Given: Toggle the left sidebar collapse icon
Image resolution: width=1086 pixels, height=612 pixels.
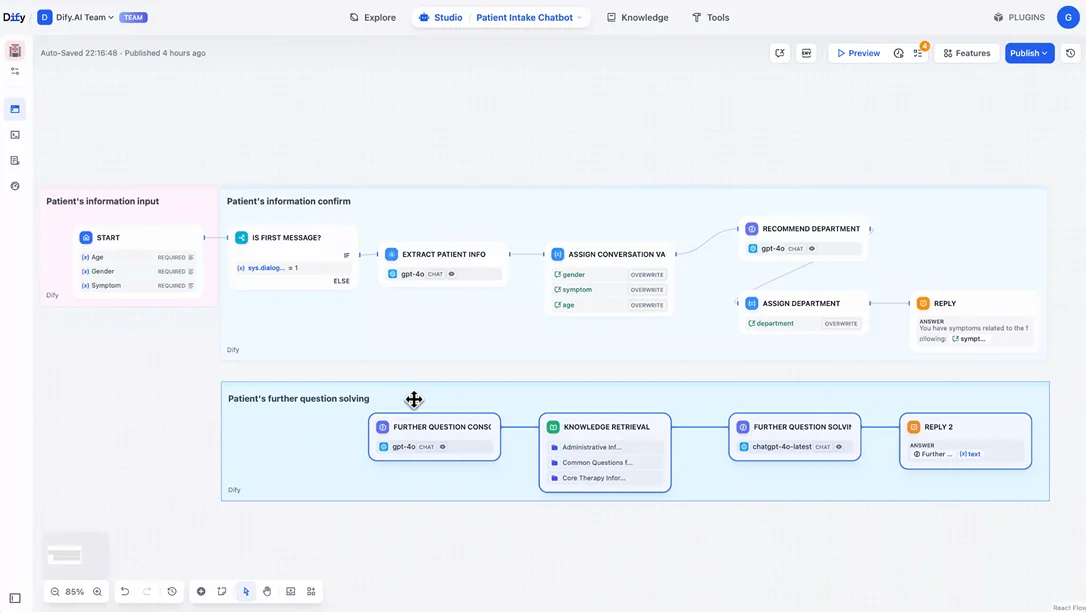Looking at the screenshot, I should [15, 598].
